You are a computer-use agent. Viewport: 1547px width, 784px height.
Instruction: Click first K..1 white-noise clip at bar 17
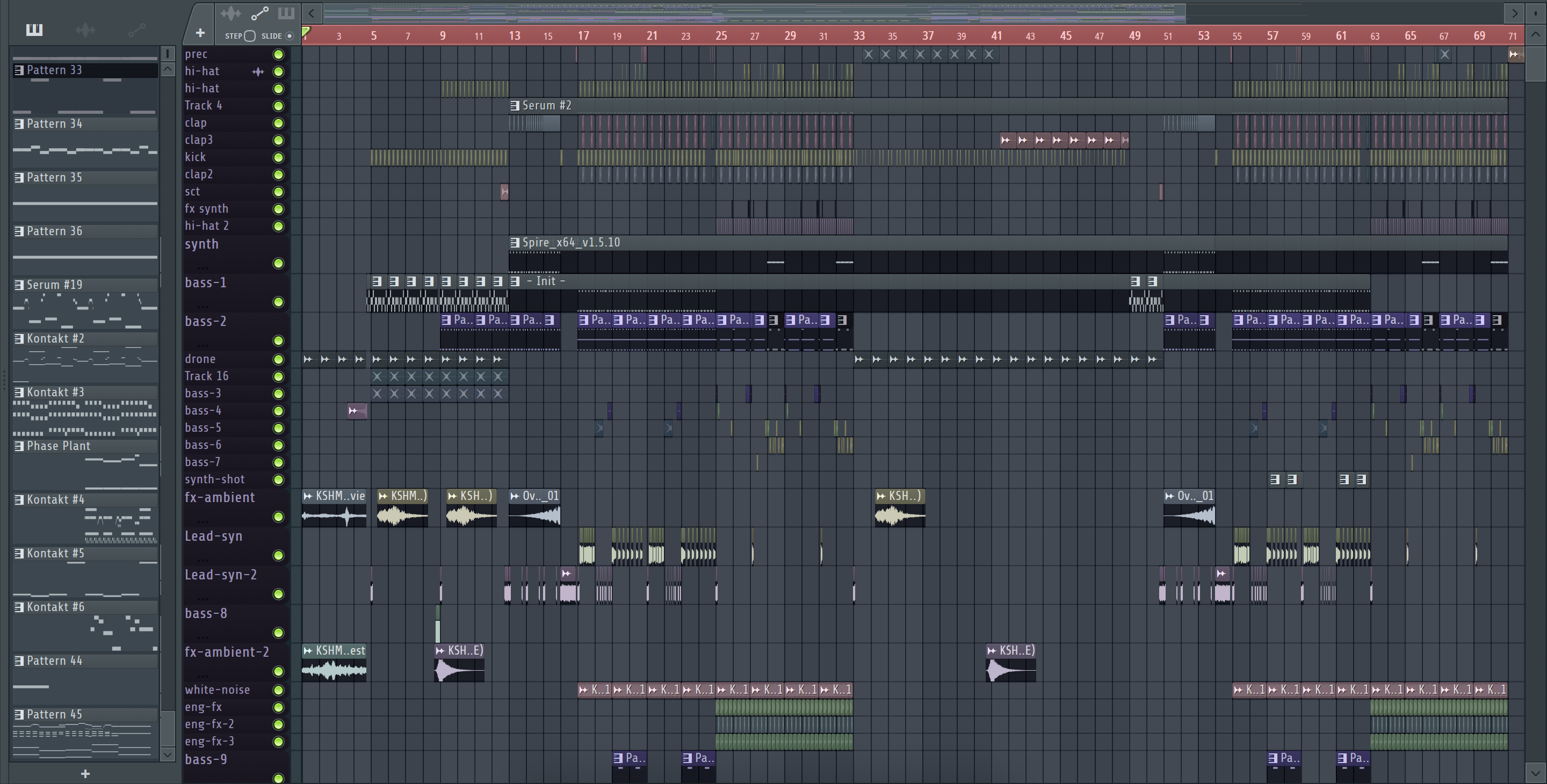(x=595, y=691)
